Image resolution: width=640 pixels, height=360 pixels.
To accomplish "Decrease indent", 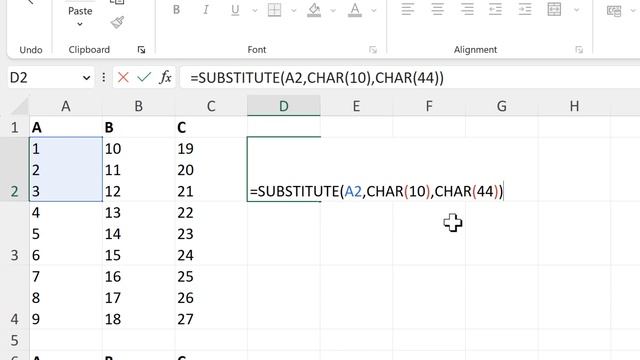I will [x=495, y=9].
